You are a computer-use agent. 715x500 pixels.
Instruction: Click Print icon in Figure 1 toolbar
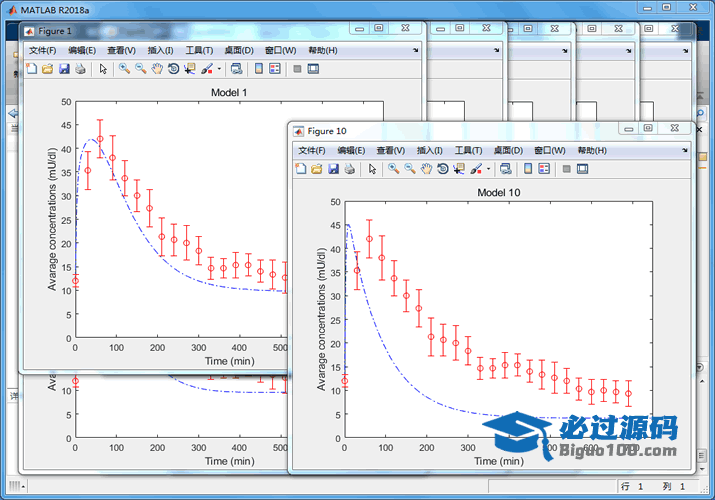[80, 69]
